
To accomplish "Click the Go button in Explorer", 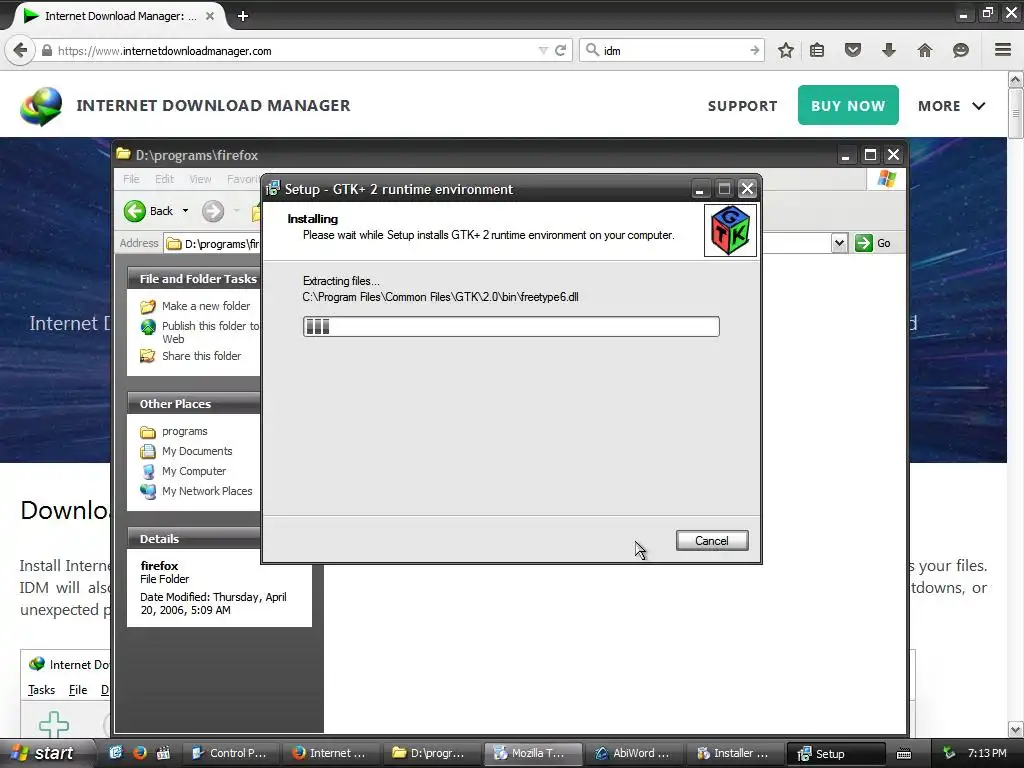I will (x=873, y=244).
